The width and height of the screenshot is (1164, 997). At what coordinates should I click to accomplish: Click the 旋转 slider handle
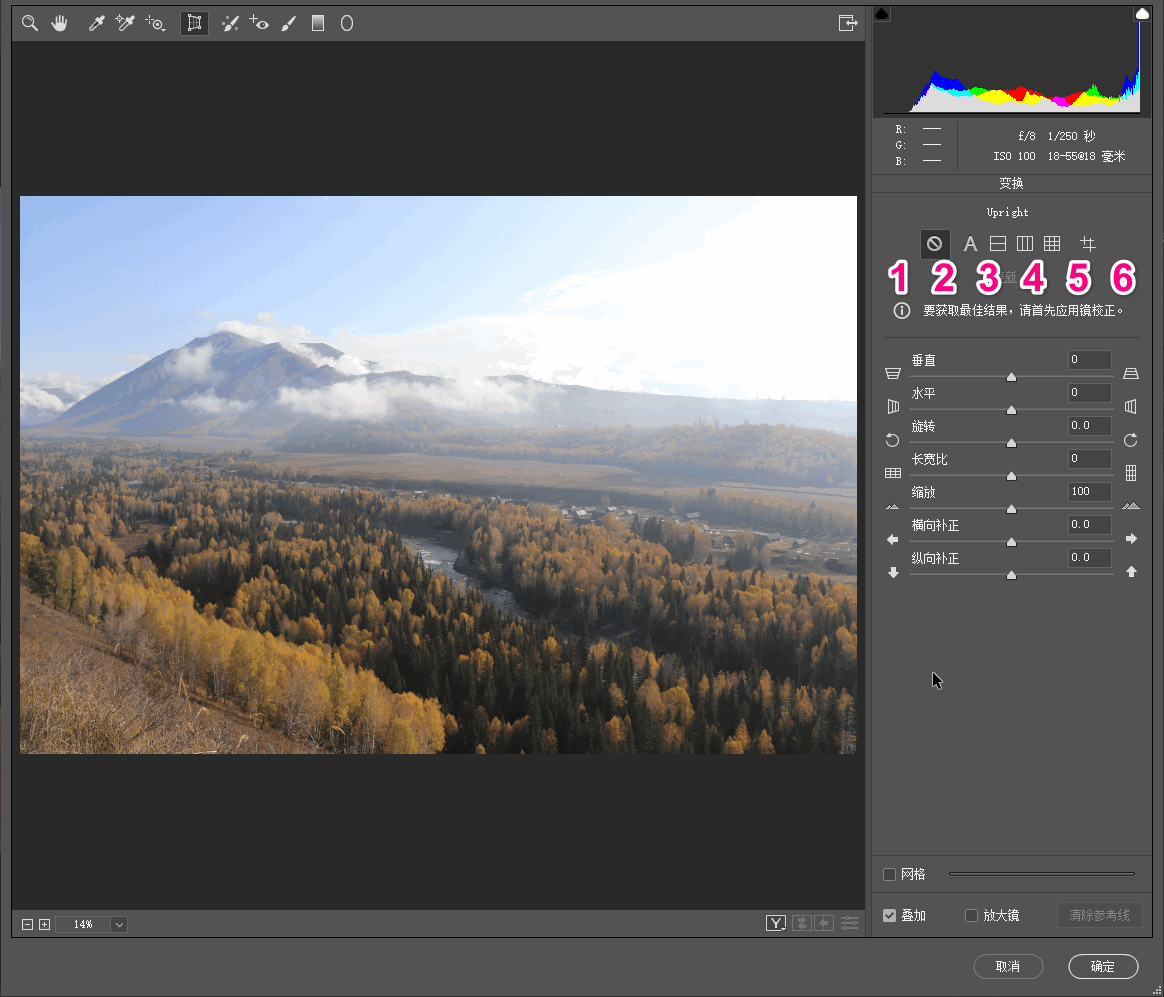tap(1011, 443)
